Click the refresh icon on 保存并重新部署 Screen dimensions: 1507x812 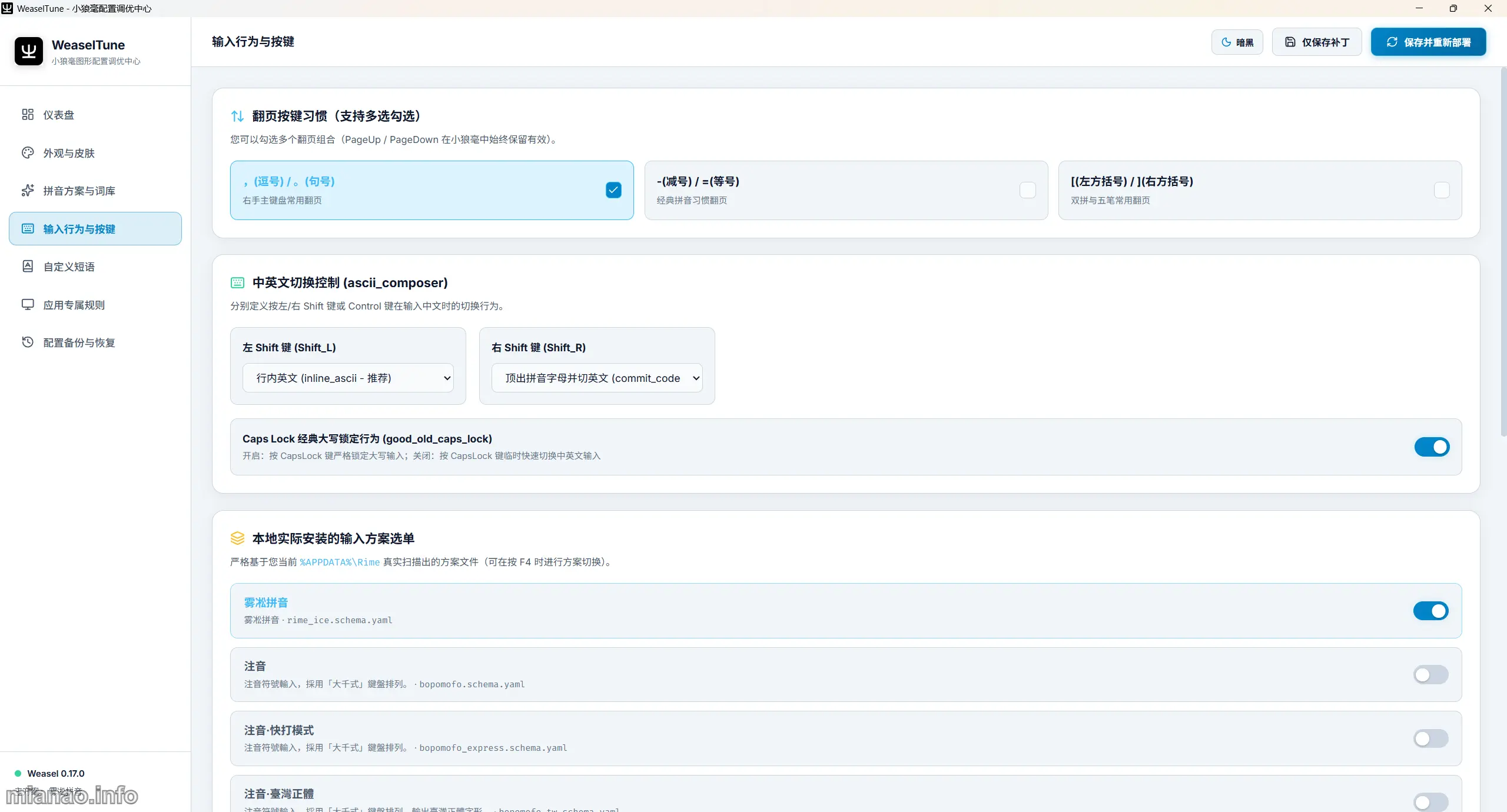point(1392,42)
